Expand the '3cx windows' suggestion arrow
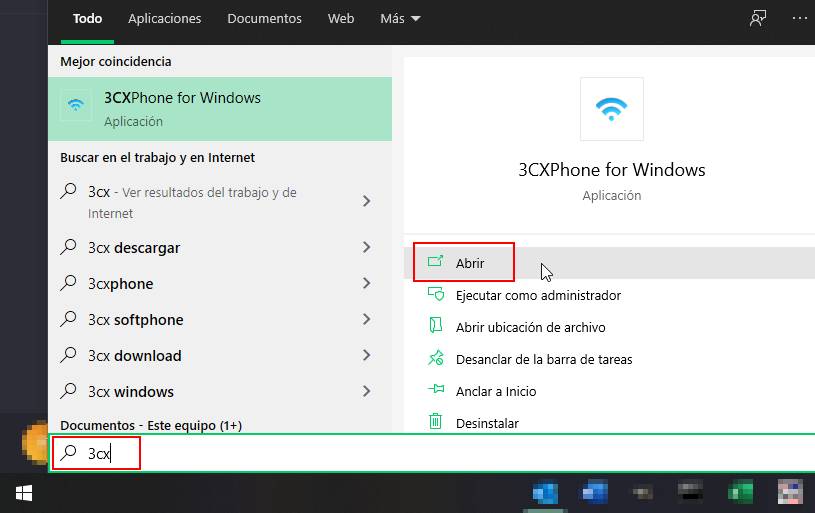 [x=366, y=391]
